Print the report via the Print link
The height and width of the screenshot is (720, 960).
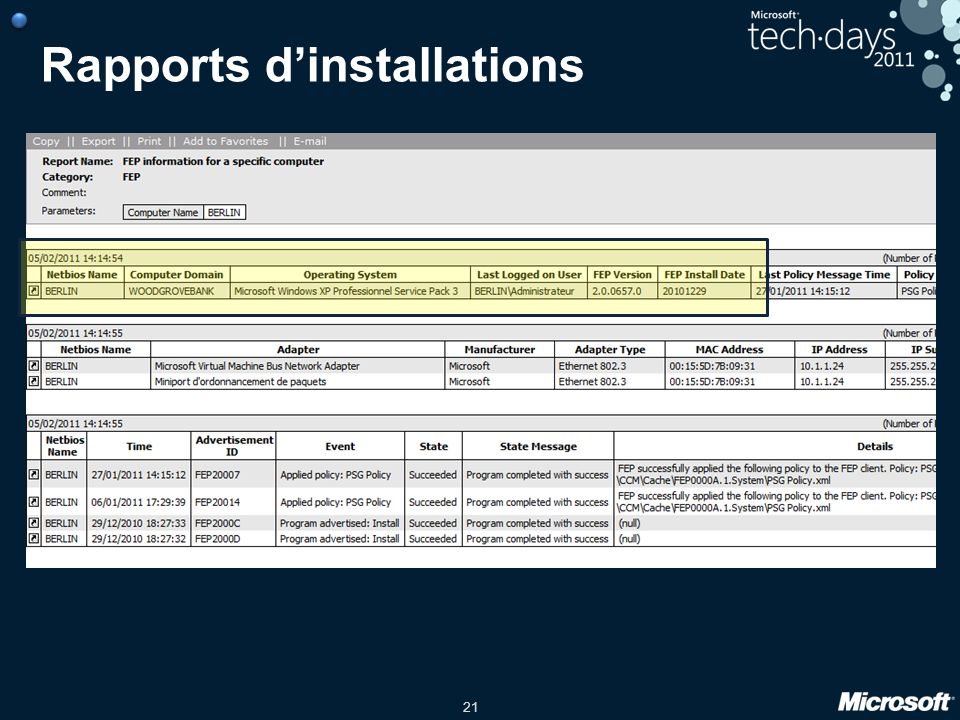pyautogui.click(x=149, y=141)
